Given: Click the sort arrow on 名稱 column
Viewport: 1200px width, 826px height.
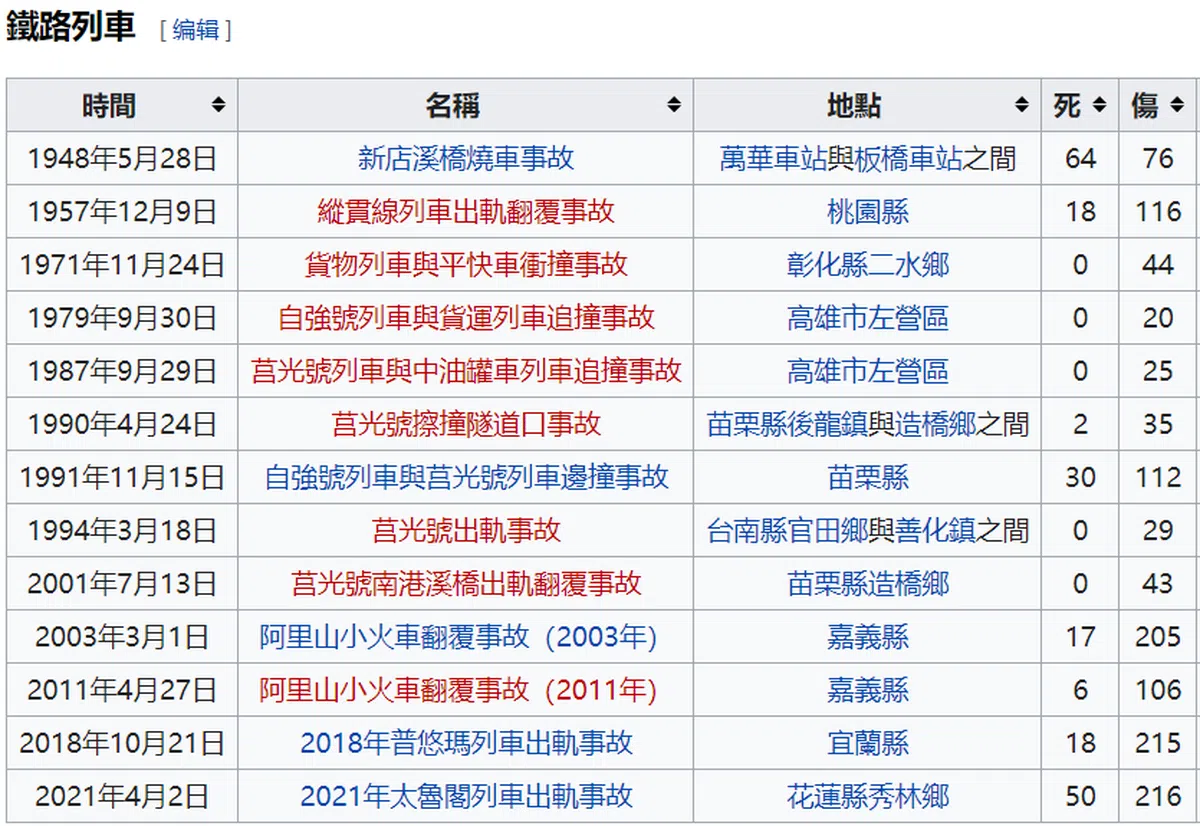Looking at the screenshot, I should (676, 105).
